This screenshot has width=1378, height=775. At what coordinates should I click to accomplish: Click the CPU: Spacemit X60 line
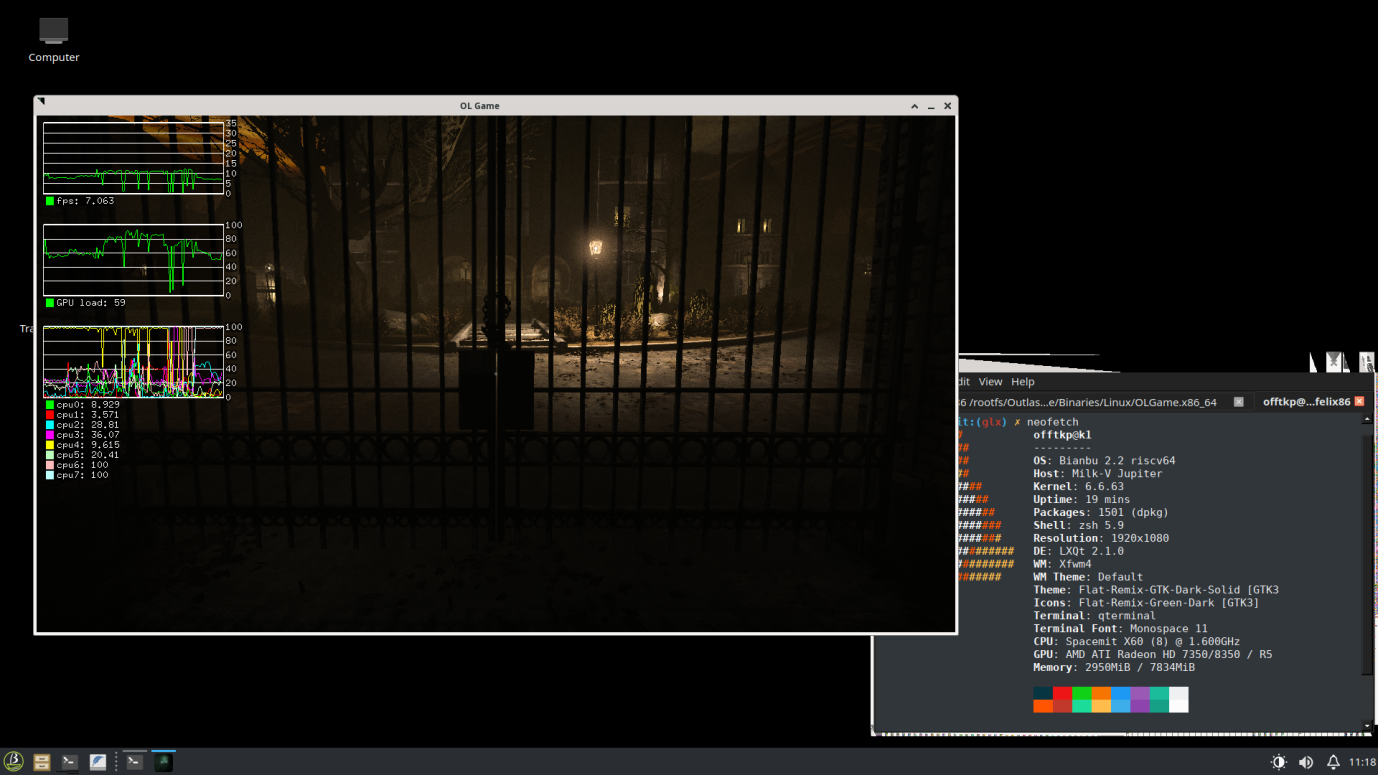pyautogui.click(x=1136, y=642)
